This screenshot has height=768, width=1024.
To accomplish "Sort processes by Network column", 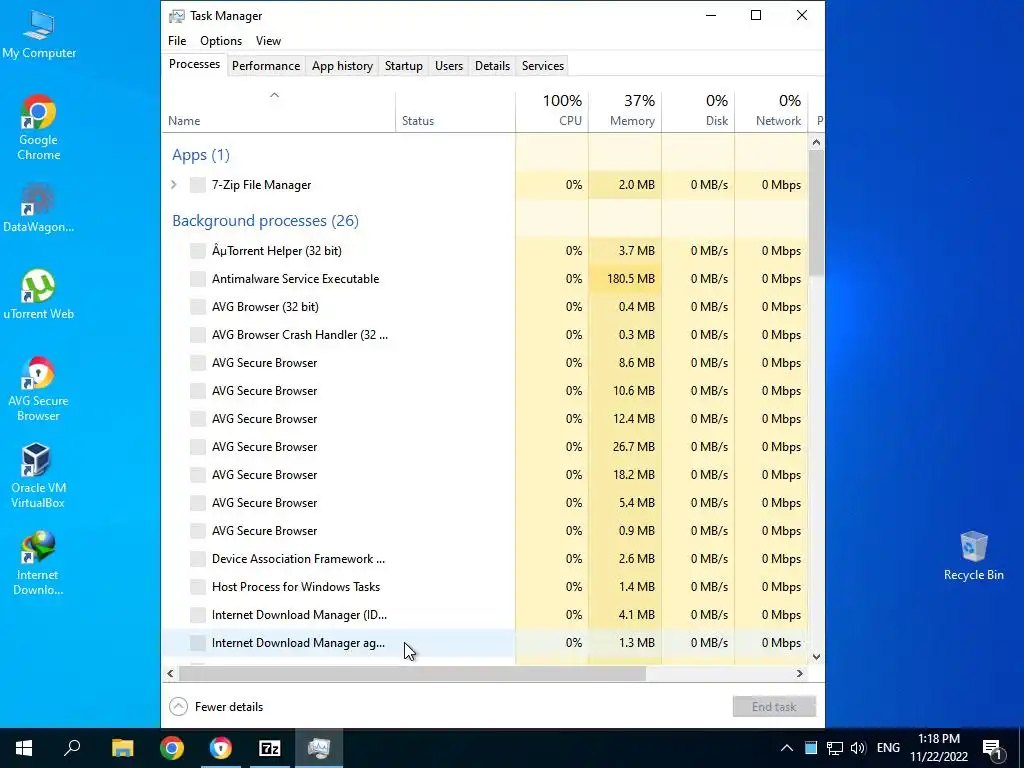I will [771, 112].
